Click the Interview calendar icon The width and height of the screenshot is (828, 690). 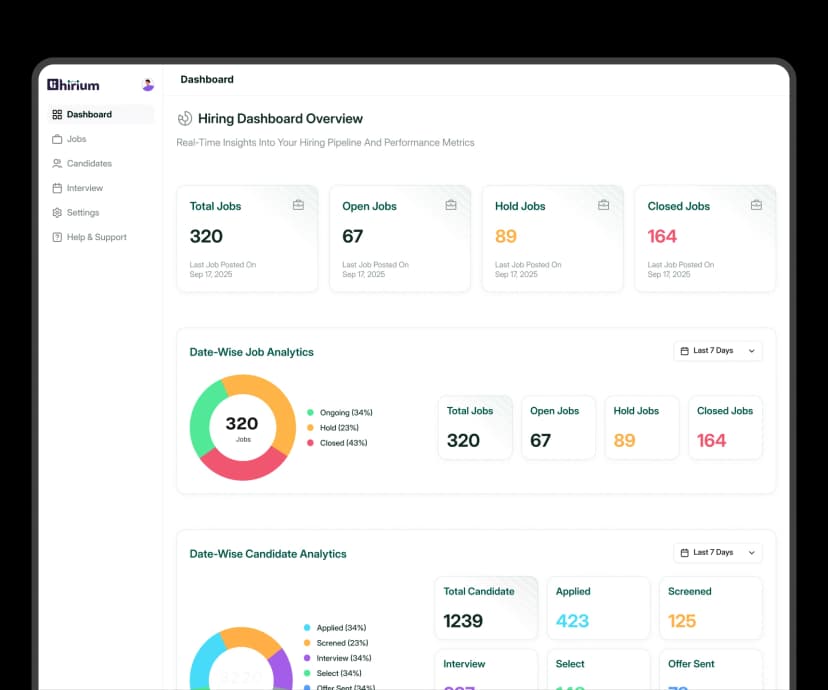pos(58,188)
